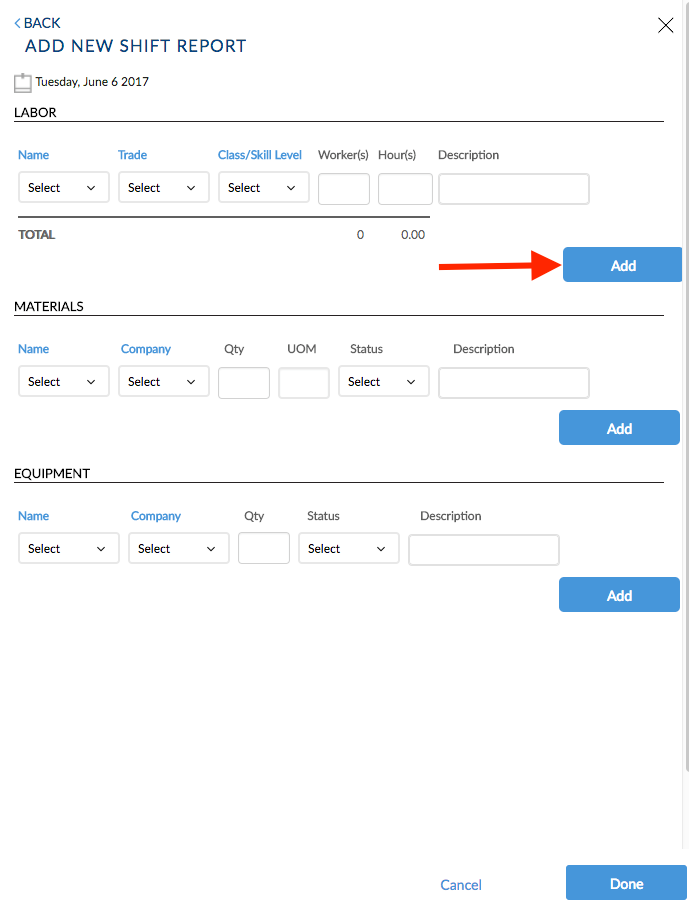Screen dimensions: 689x909
Task: Open the Status dropdown under MATERIALS
Action: pos(383,381)
